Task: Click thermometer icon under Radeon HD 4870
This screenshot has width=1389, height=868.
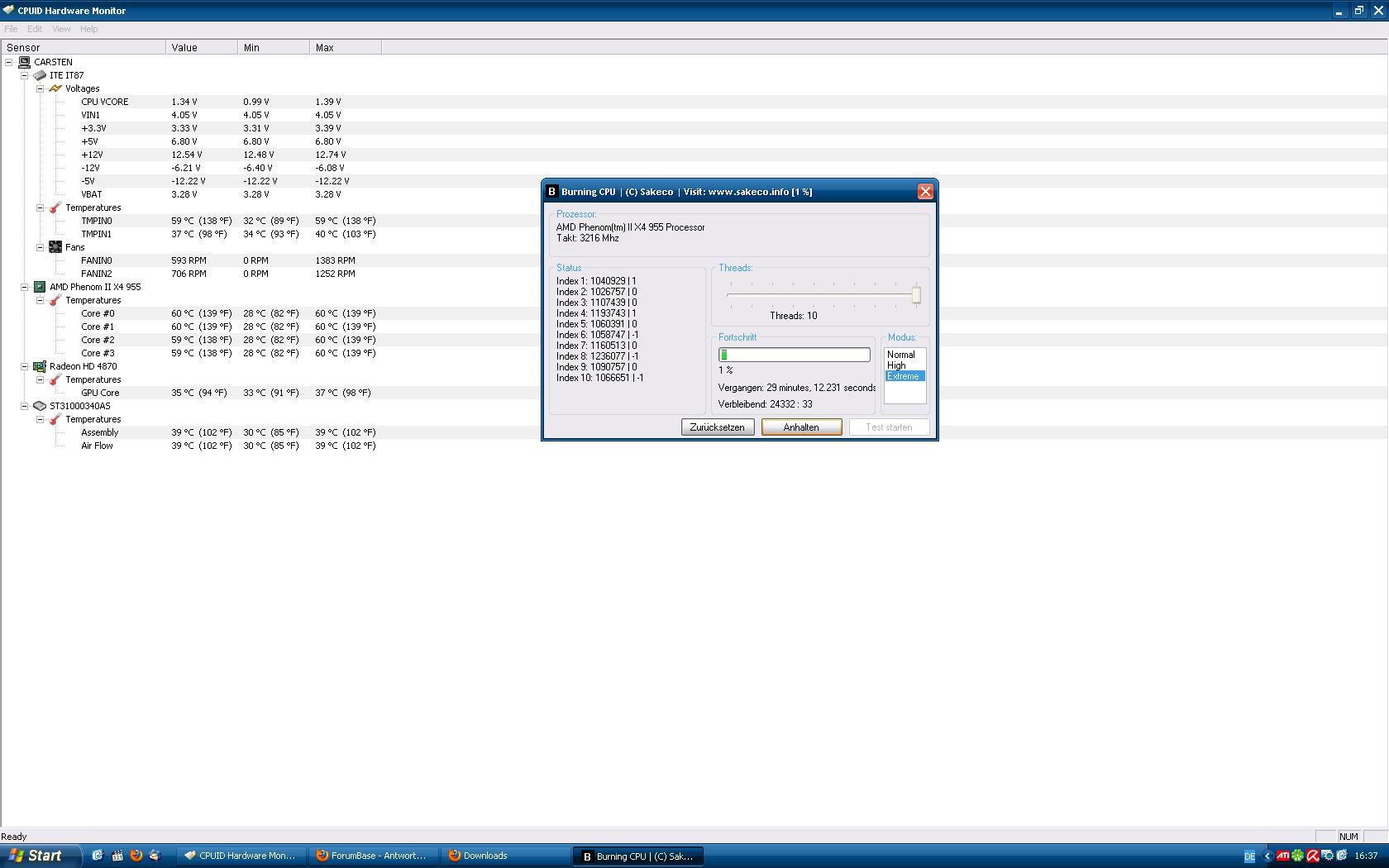Action: 55,379
